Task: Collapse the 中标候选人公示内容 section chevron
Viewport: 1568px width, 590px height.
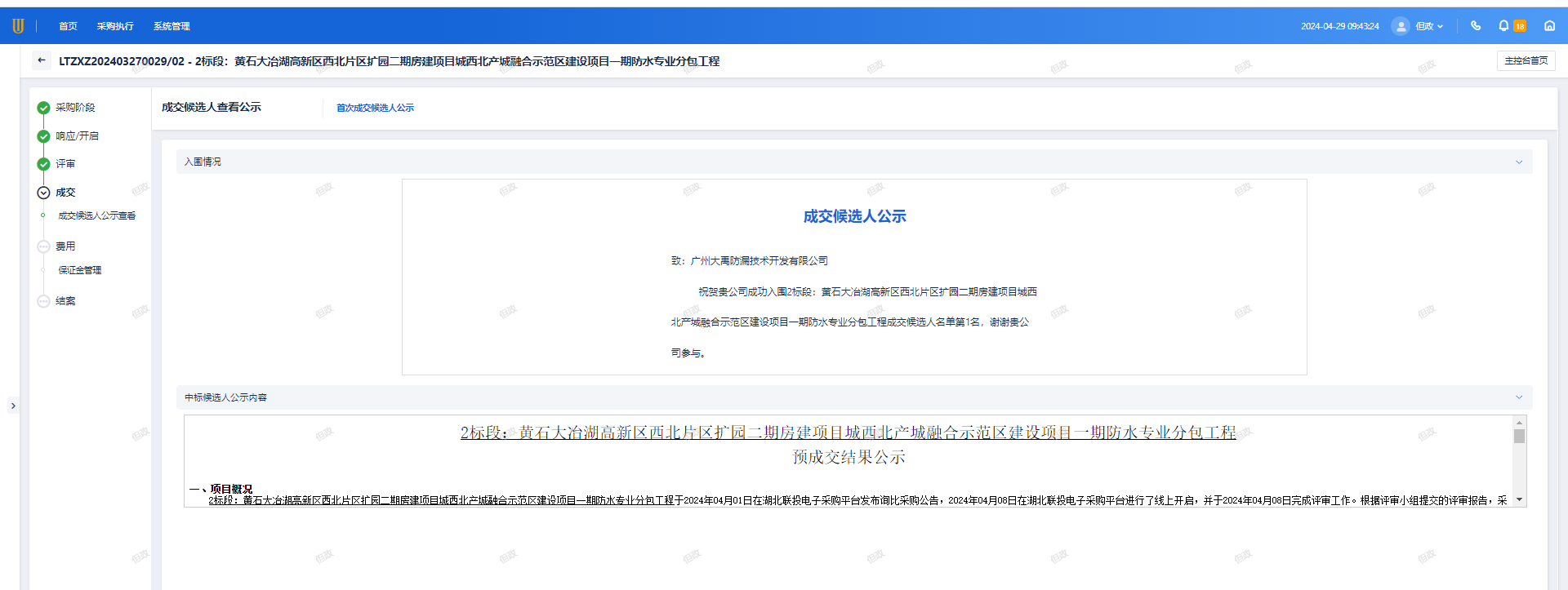Action: tap(1519, 397)
